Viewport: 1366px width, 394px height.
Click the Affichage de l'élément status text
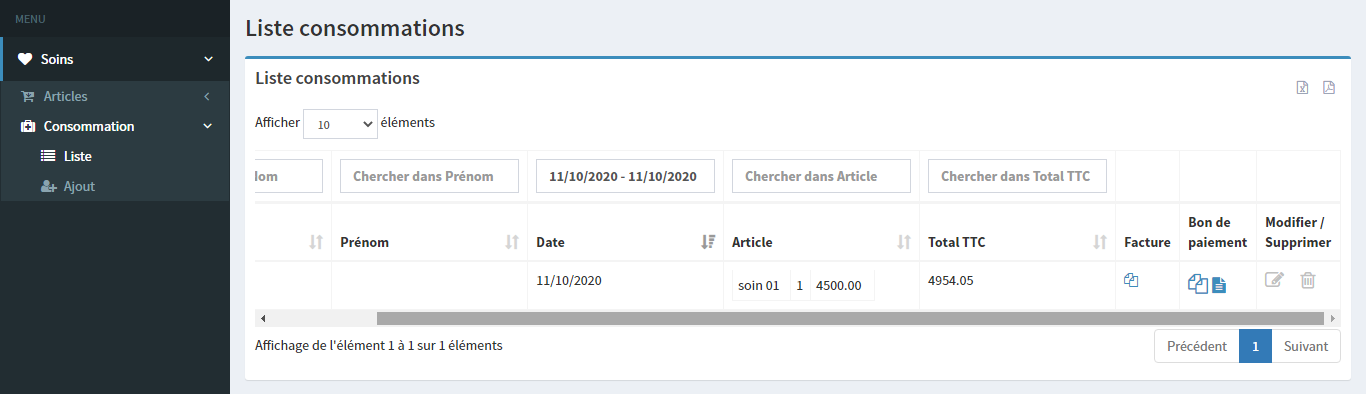pyautogui.click(x=379, y=346)
